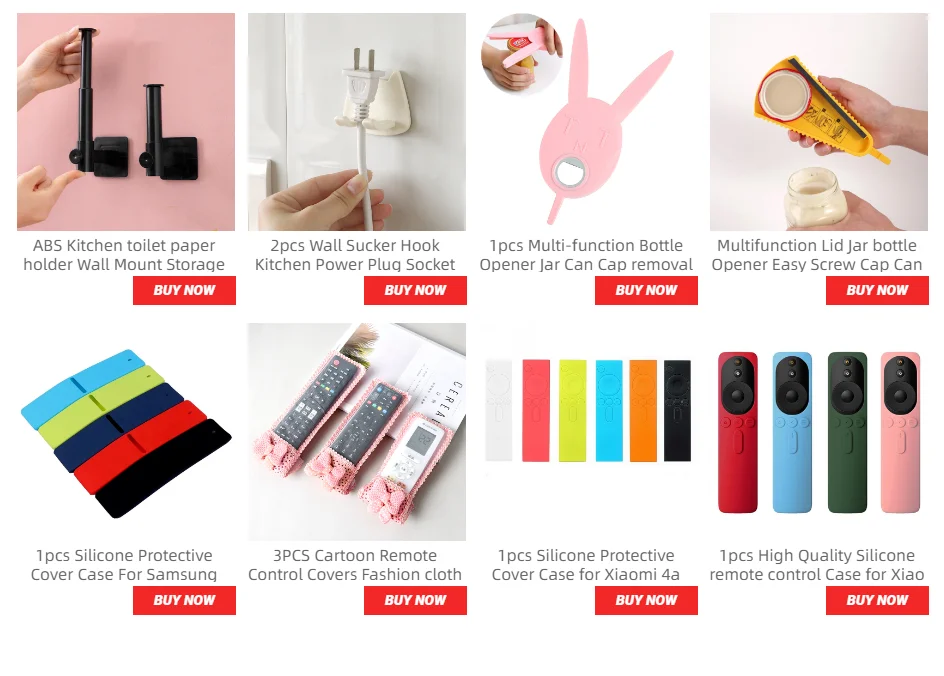Buy the Multifunction Lid Jar bottle Opener
Screen dimensions: 944x676
tap(877, 290)
